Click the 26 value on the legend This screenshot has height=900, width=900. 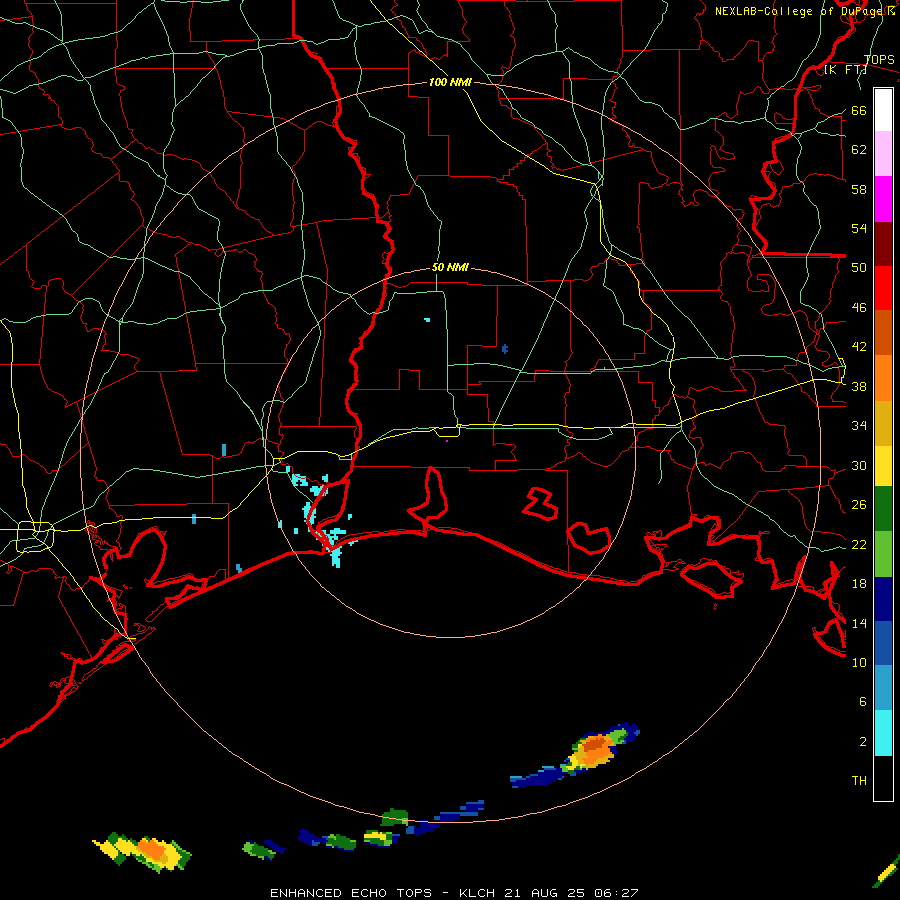(859, 505)
